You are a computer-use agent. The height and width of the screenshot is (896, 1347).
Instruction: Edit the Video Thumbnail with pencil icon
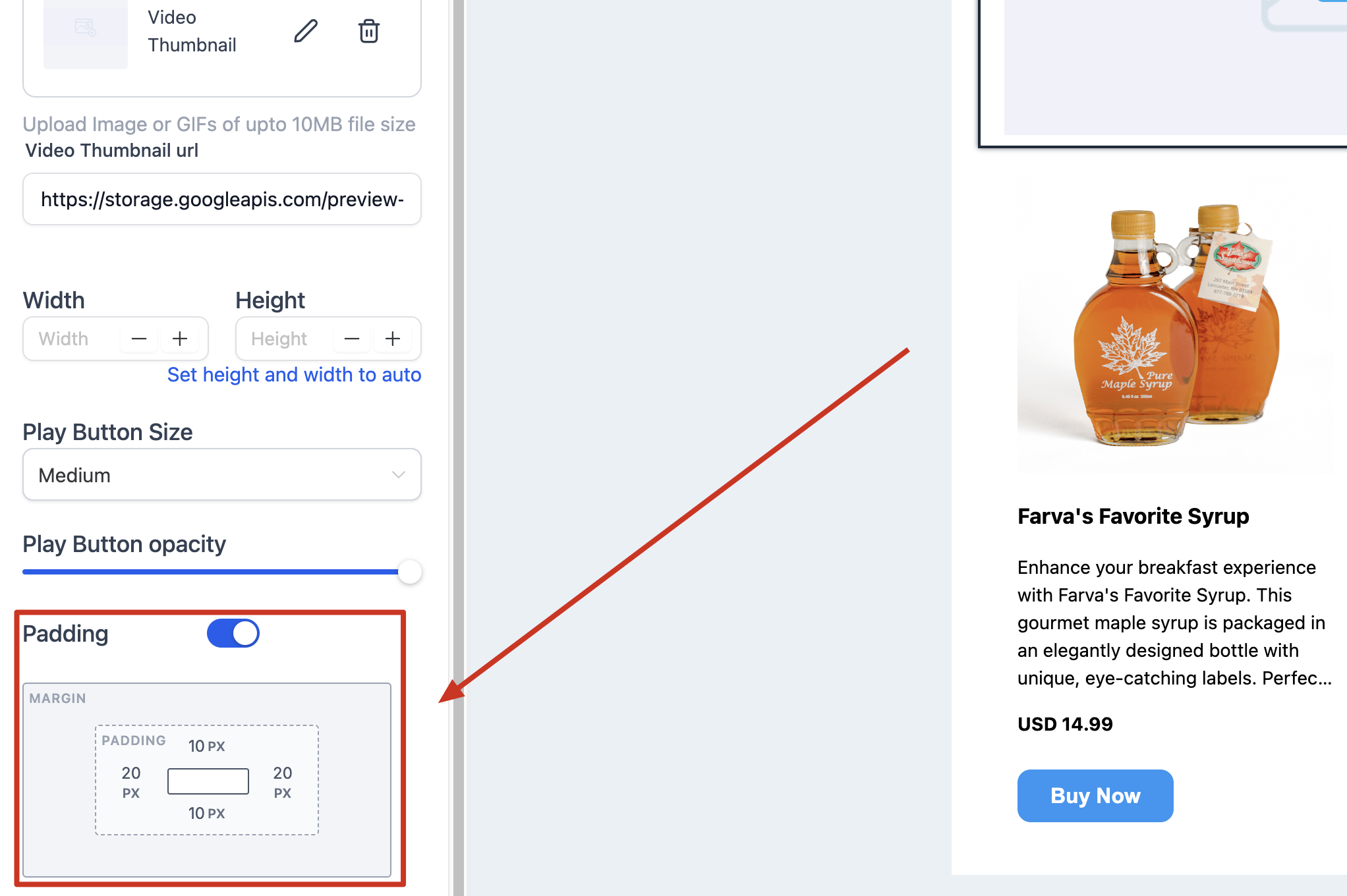click(306, 31)
